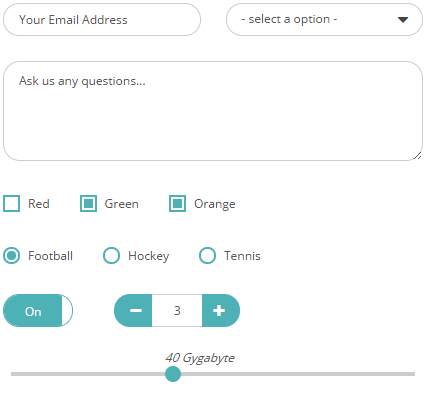425x398 pixels.
Task: Click the Gygabyte slider handle
Action: click(173, 374)
